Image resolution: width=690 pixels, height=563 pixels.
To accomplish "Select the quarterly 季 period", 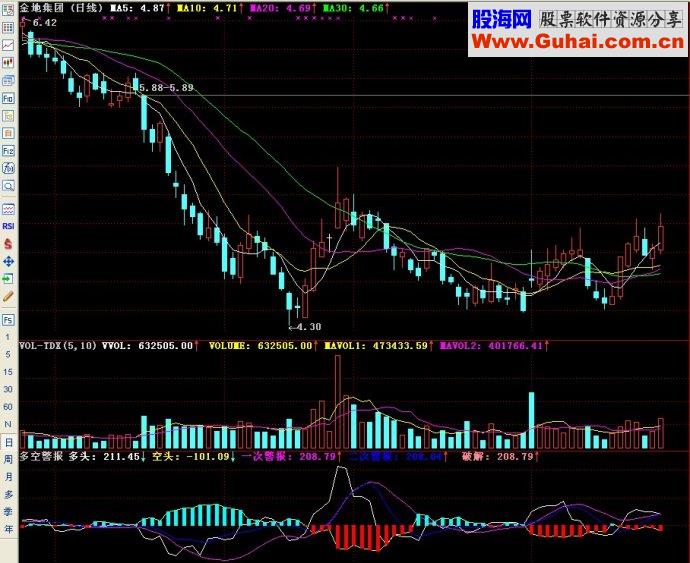I will click(x=8, y=511).
